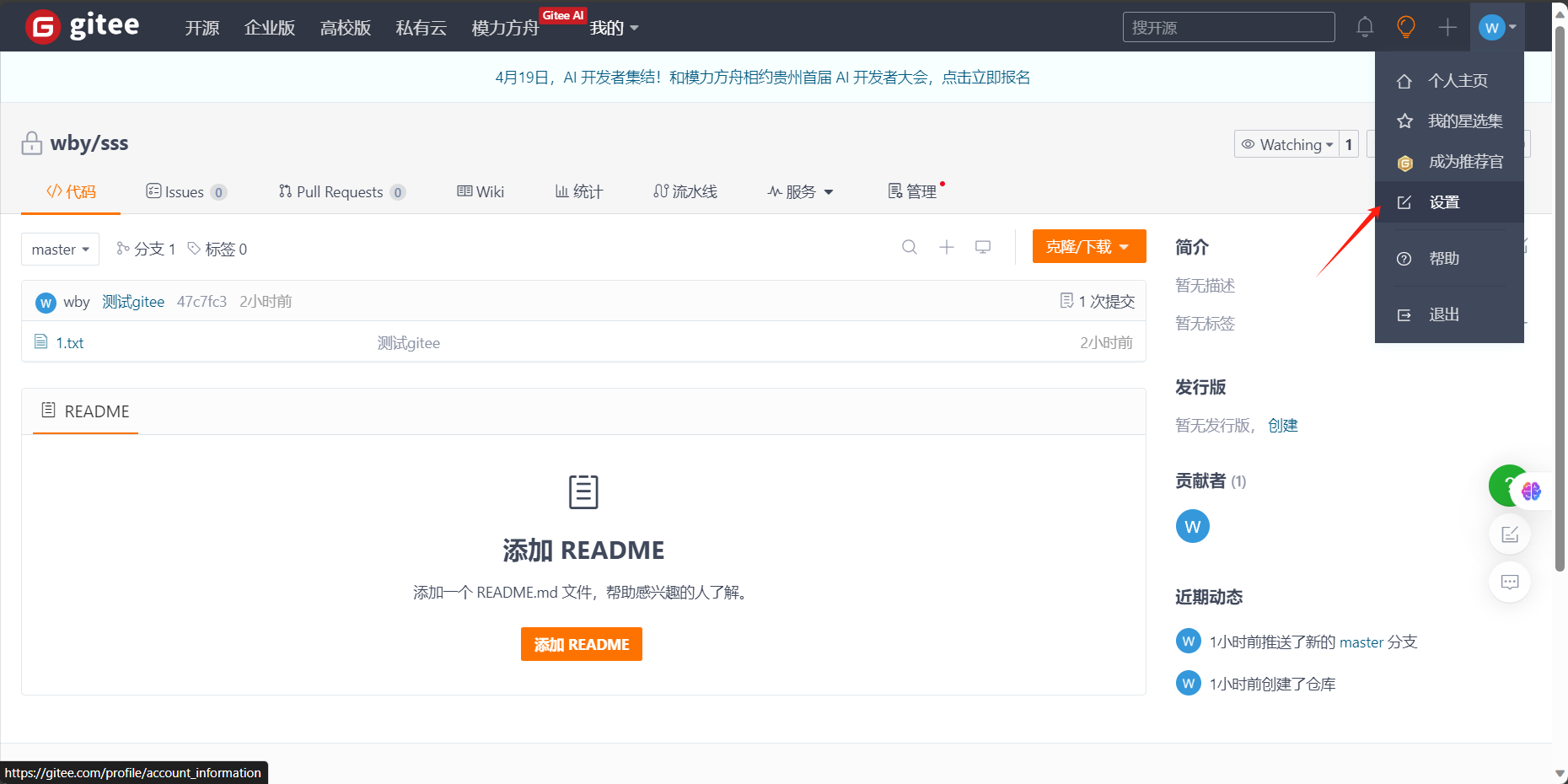Open repository file search magnifier icon
The height and width of the screenshot is (784, 1568).
[x=909, y=247]
